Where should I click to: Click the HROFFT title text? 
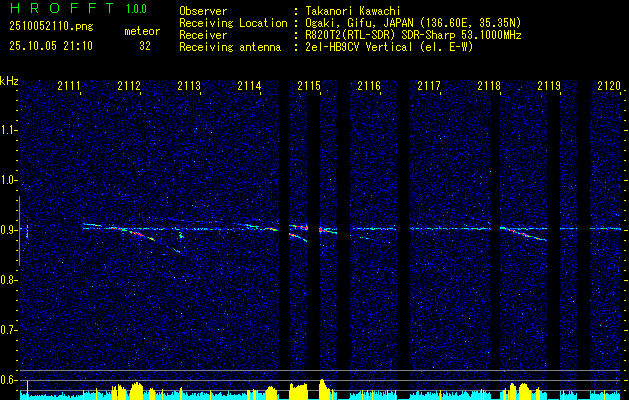pos(62,8)
